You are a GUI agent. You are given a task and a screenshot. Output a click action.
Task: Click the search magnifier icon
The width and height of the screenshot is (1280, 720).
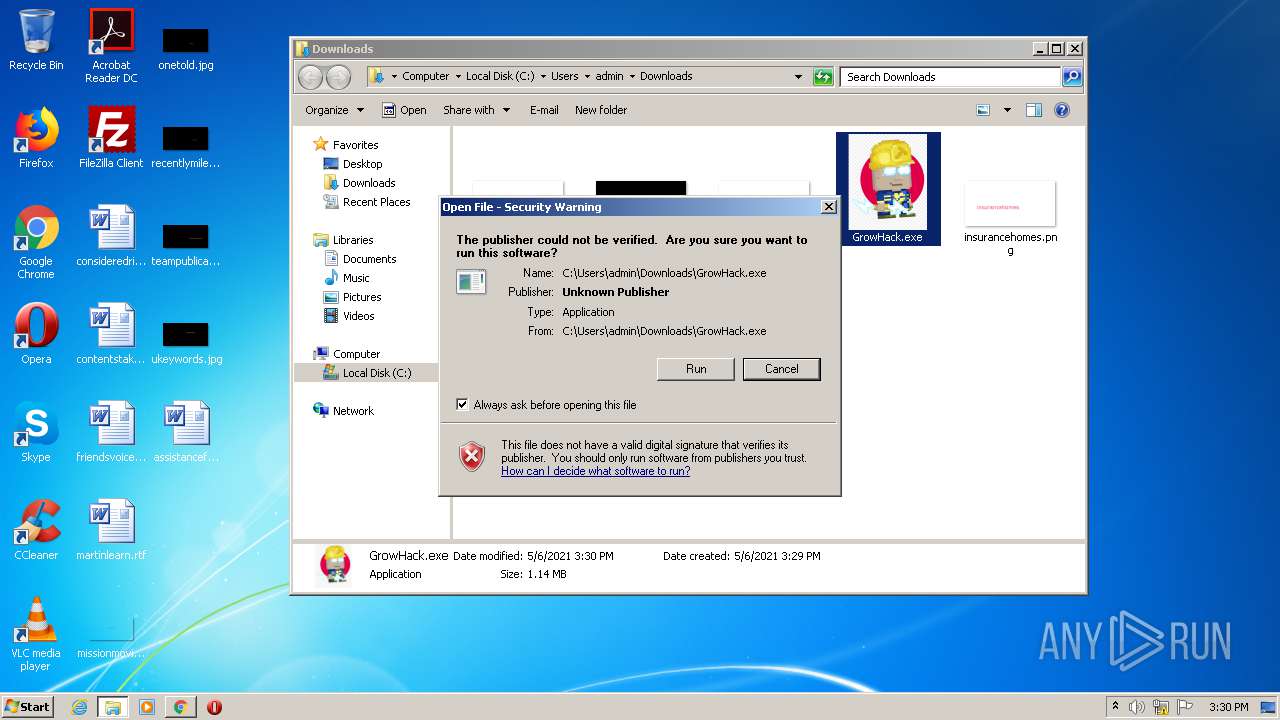[1071, 77]
